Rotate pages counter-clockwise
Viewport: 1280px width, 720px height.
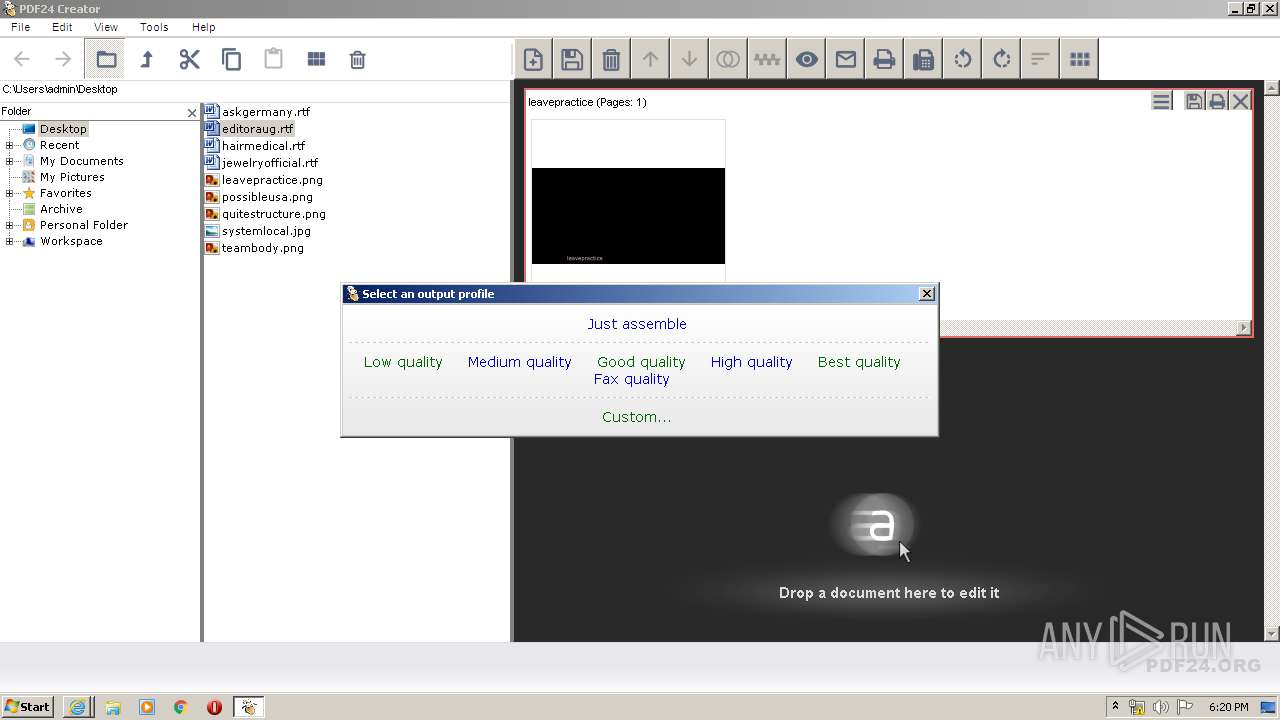pos(962,60)
